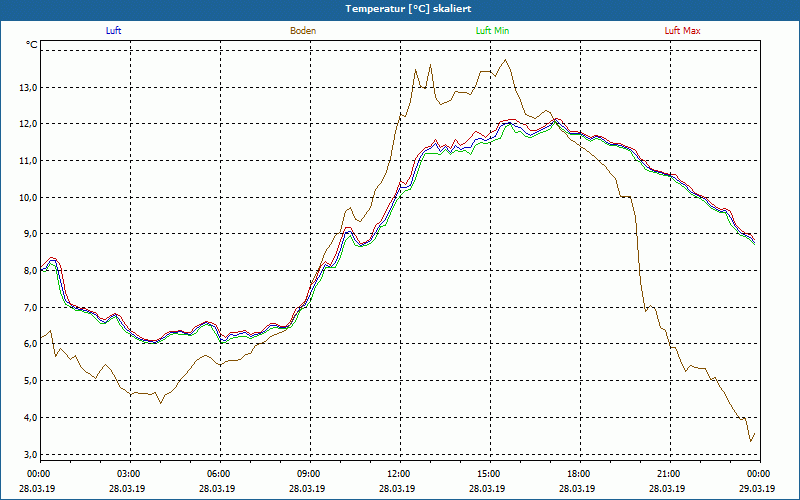Click the 8,0 y-axis value
Screen dimensions: 800x500
[x=31, y=271]
